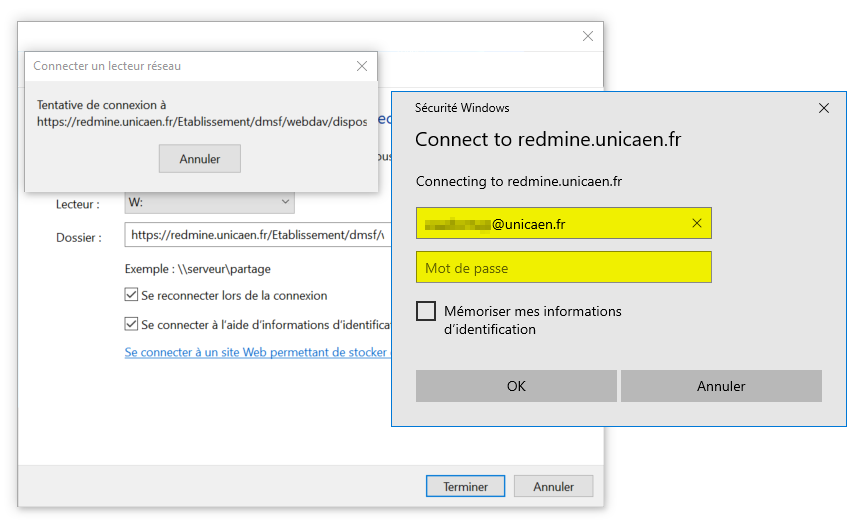Viewport: 866px width, 531px height.
Task: Click the 'Sécurité Windows' title bar
Action: click(600, 108)
